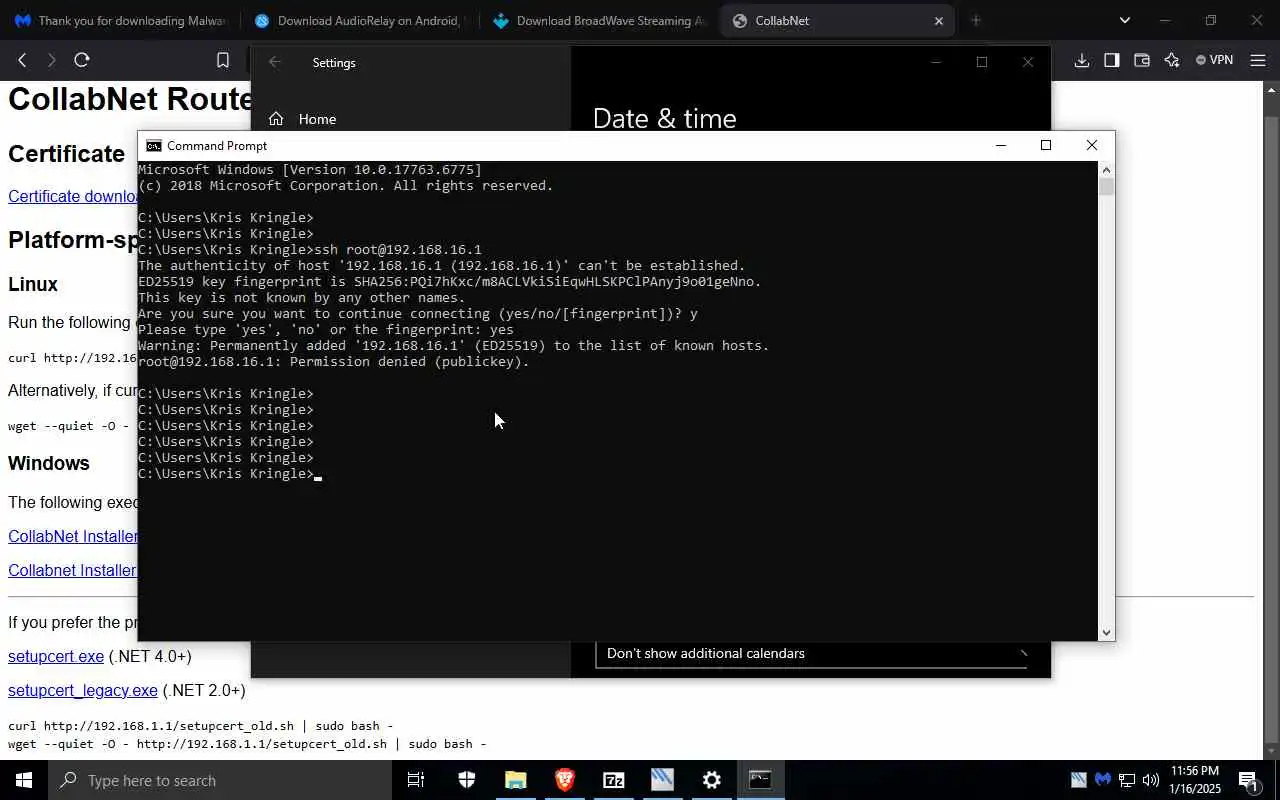Image resolution: width=1280 pixels, height=800 pixels.
Task: Maximize the Command Prompt window
Action: pos(1046,146)
